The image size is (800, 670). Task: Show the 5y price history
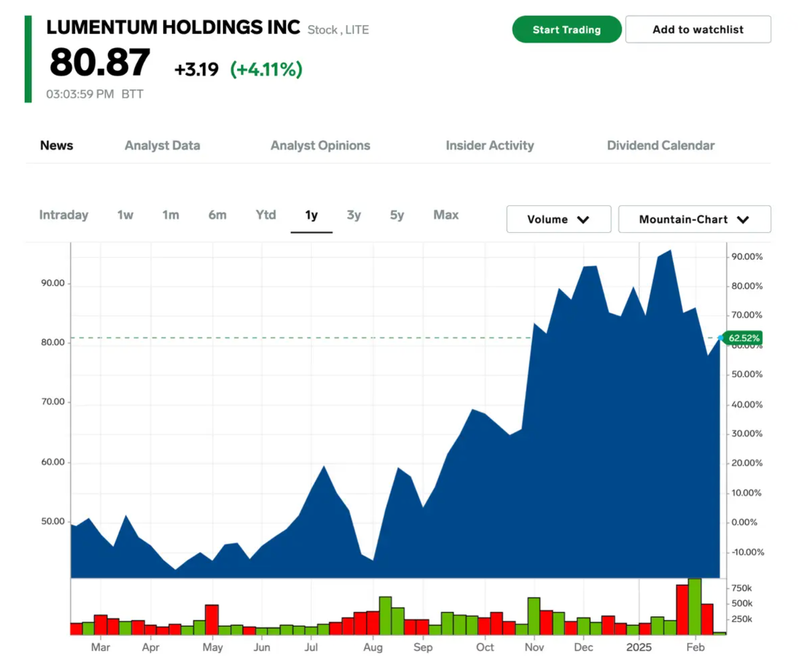click(x=397, y=215)
